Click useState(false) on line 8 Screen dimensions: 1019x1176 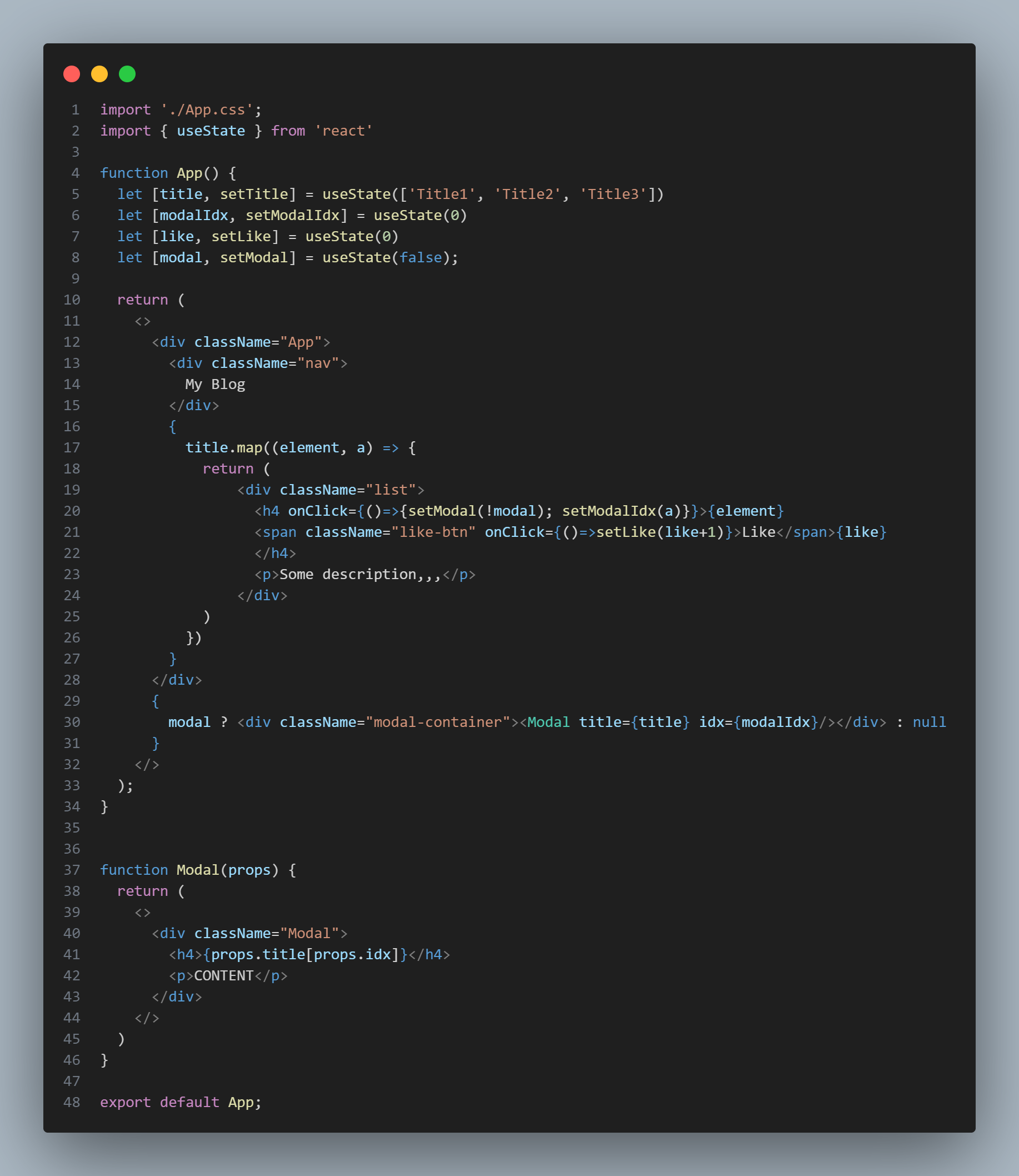[386, 258]
